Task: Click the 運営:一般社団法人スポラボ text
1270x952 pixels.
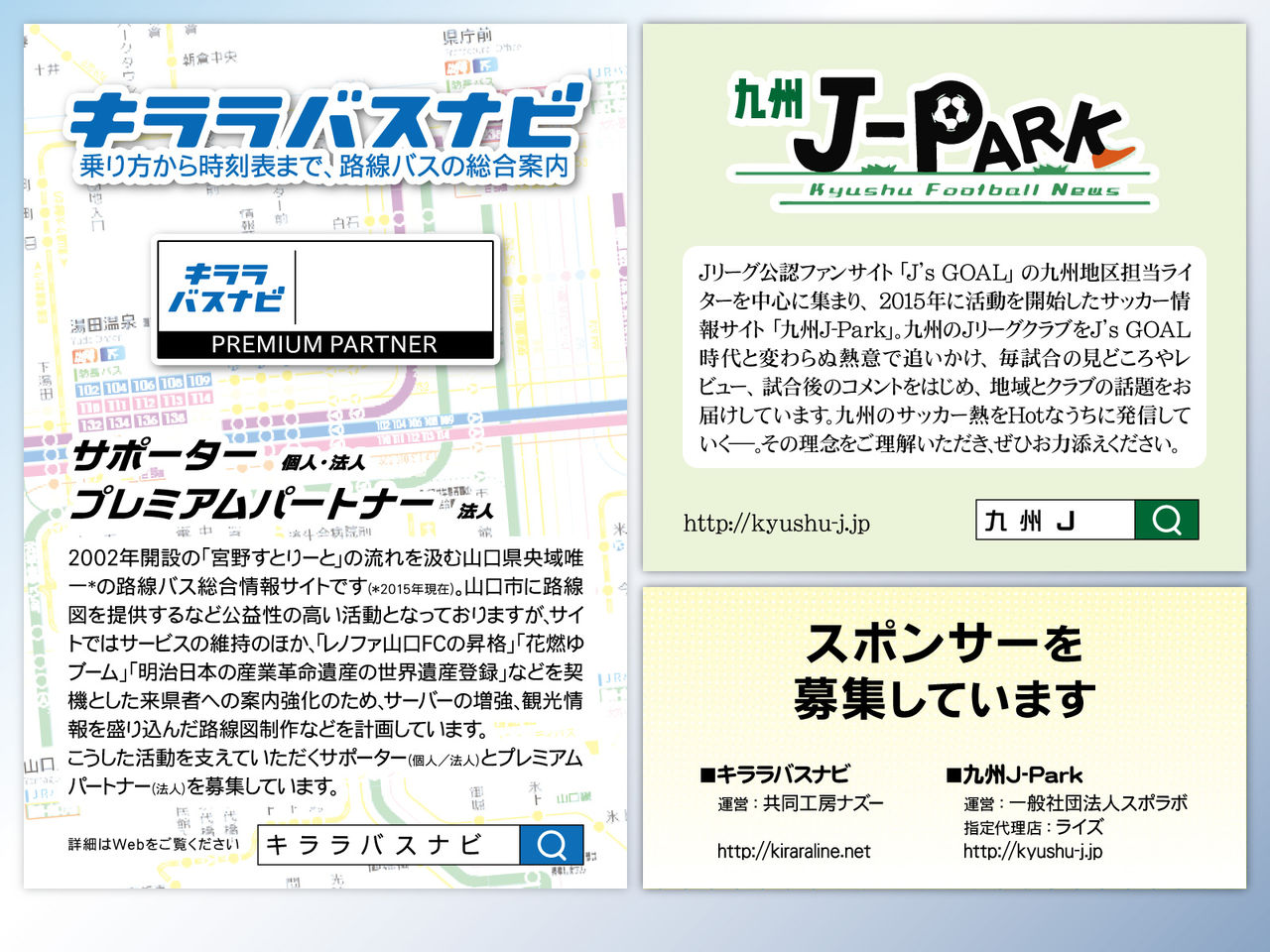Action: (x=1075, y=802)
